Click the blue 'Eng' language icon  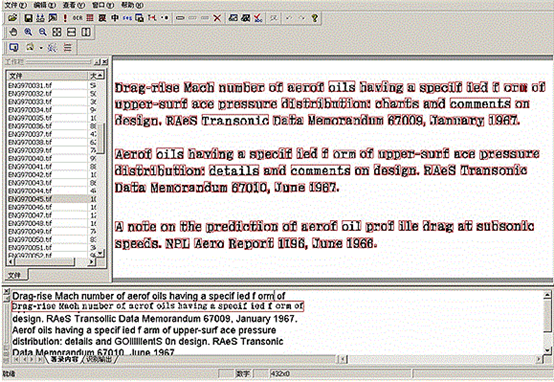[x=127, y=18]
